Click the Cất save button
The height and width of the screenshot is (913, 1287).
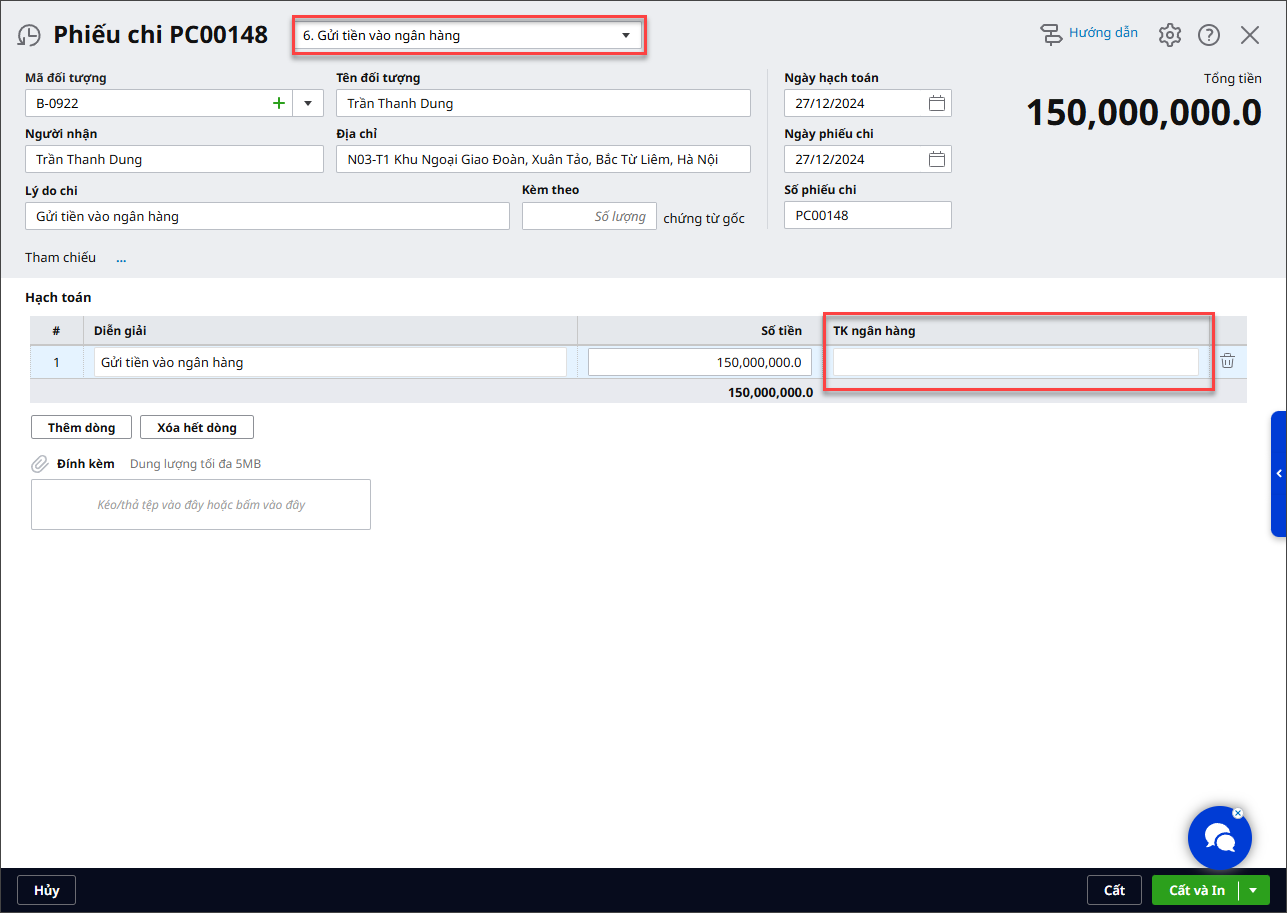click(x=1114, y=890)
